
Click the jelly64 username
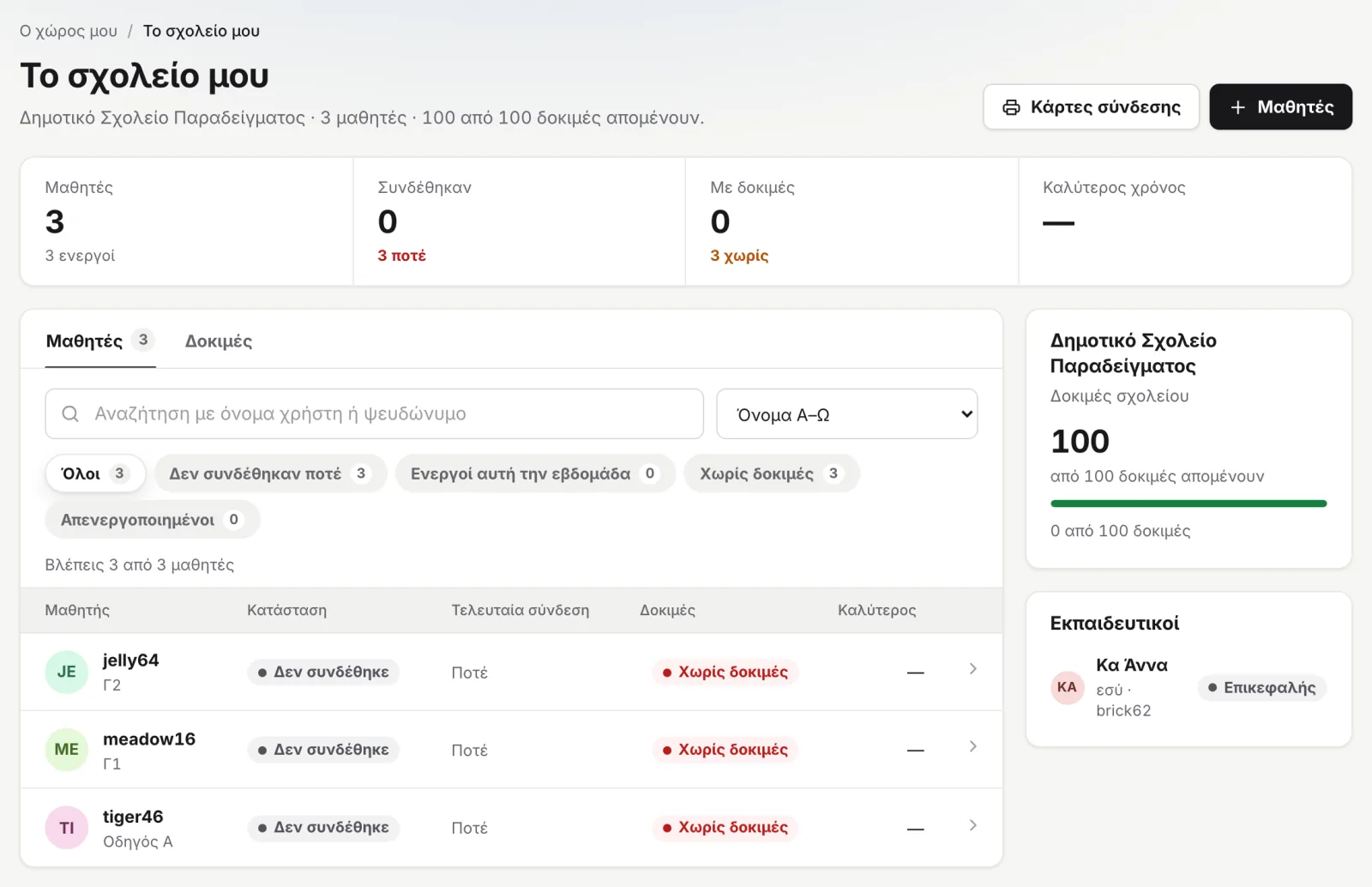[x=130, y=661]
